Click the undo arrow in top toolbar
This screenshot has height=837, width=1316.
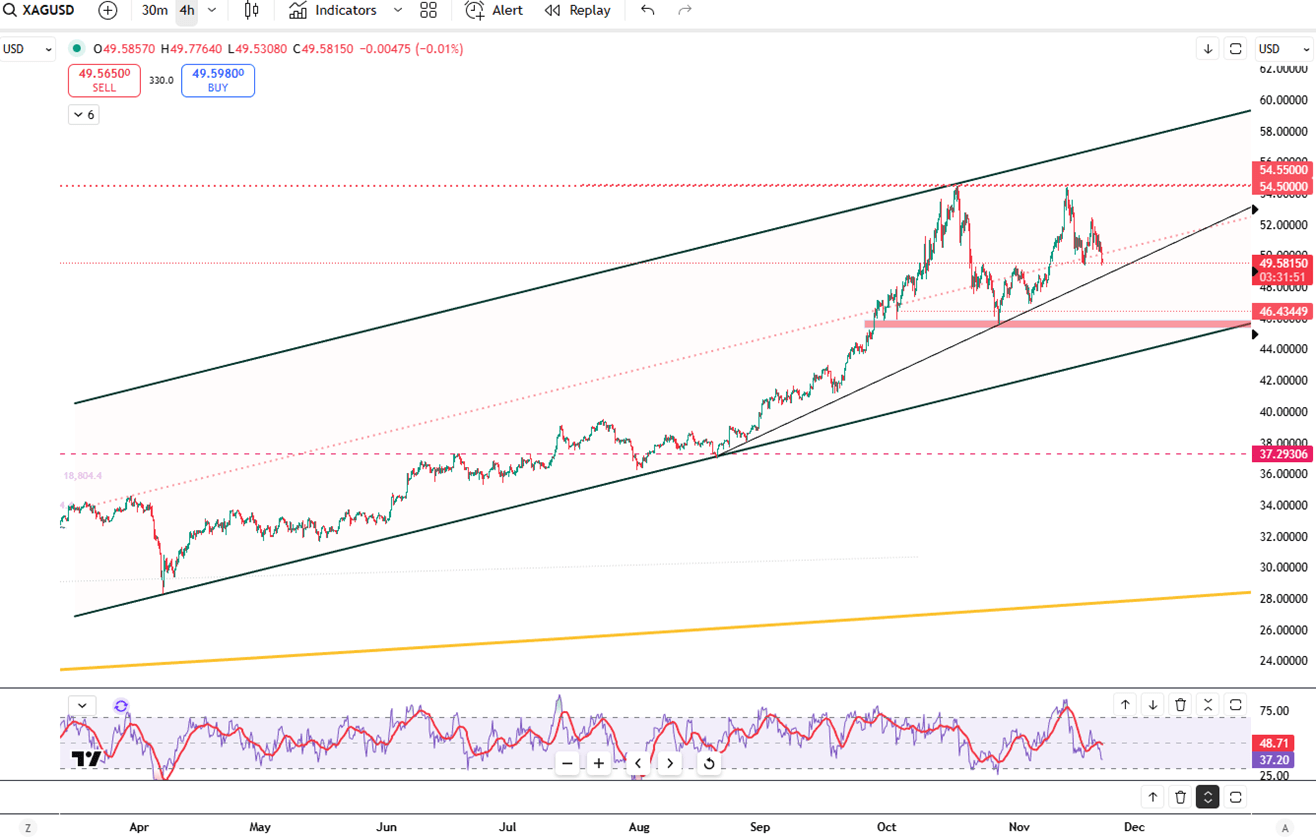click(648, 10)
